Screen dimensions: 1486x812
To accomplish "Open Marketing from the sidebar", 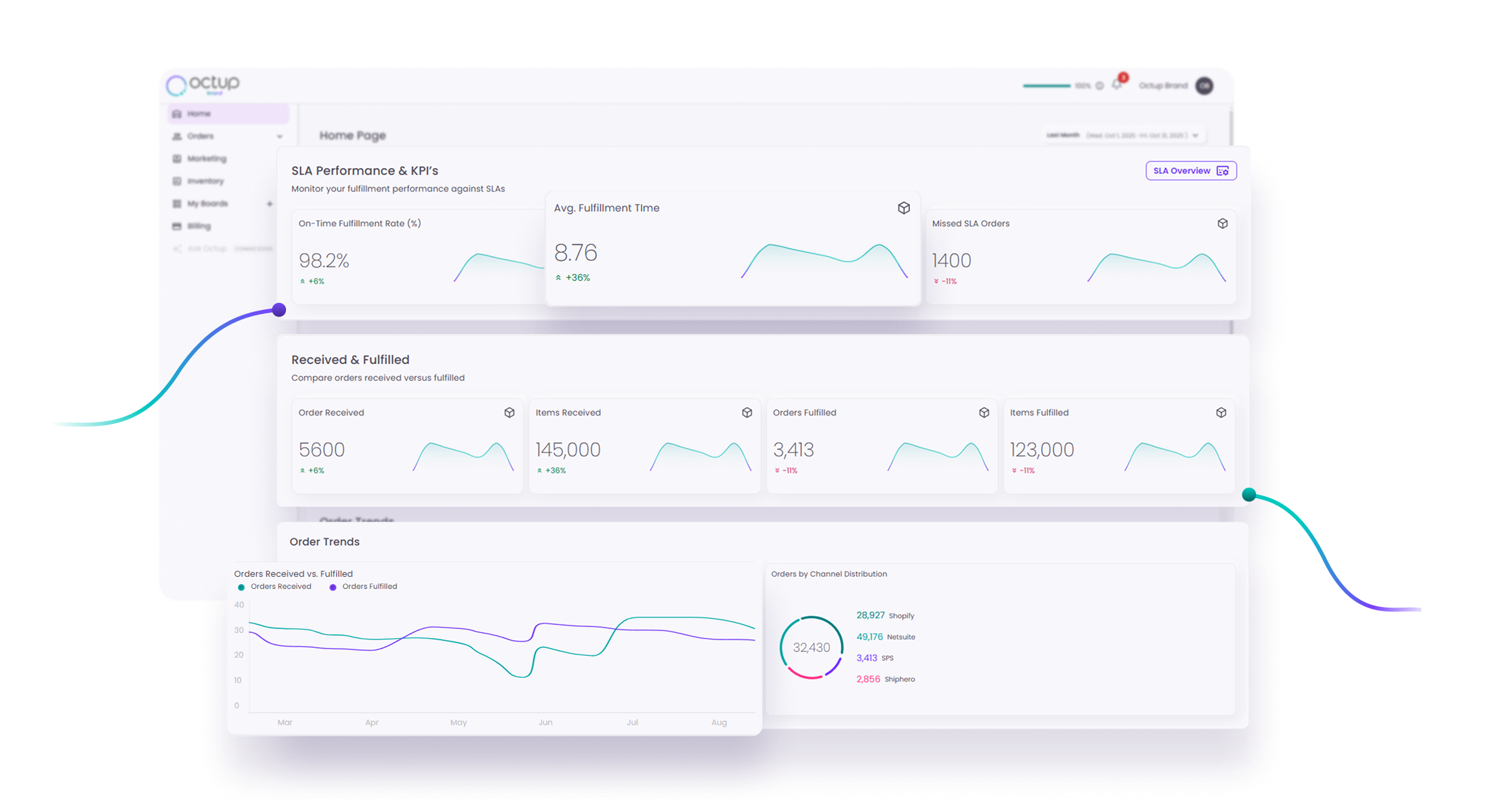I will pyautogui.click(x=206, y=159).
